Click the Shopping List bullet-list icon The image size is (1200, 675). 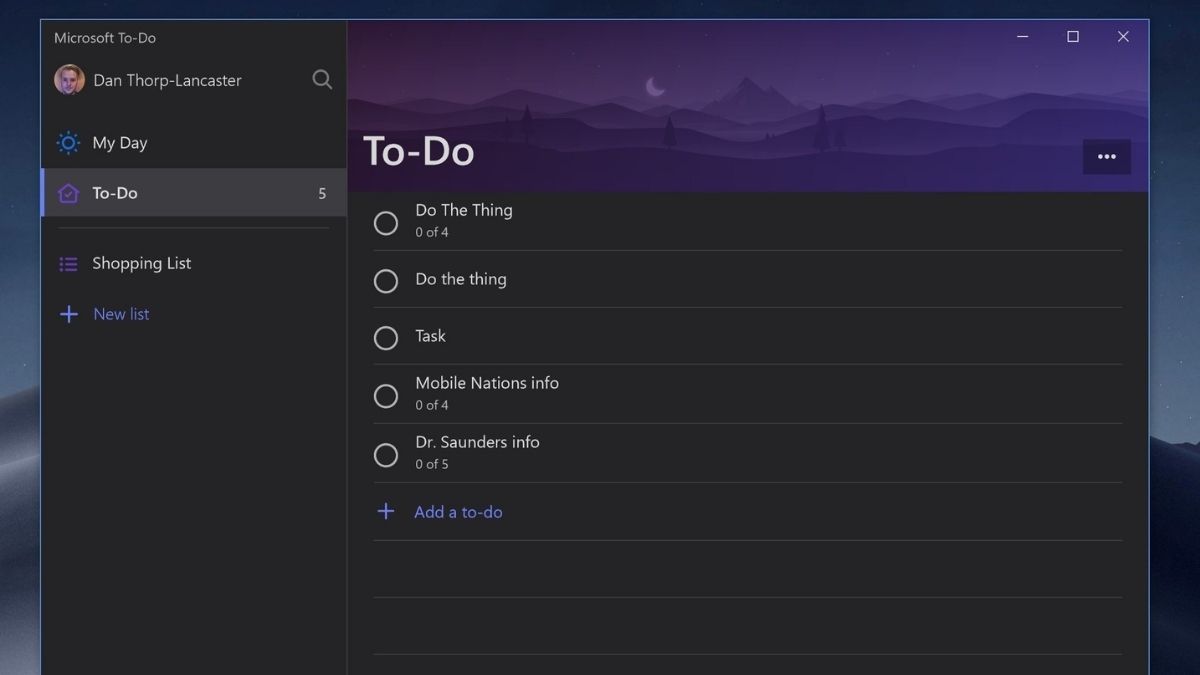(x=68, y=264)
